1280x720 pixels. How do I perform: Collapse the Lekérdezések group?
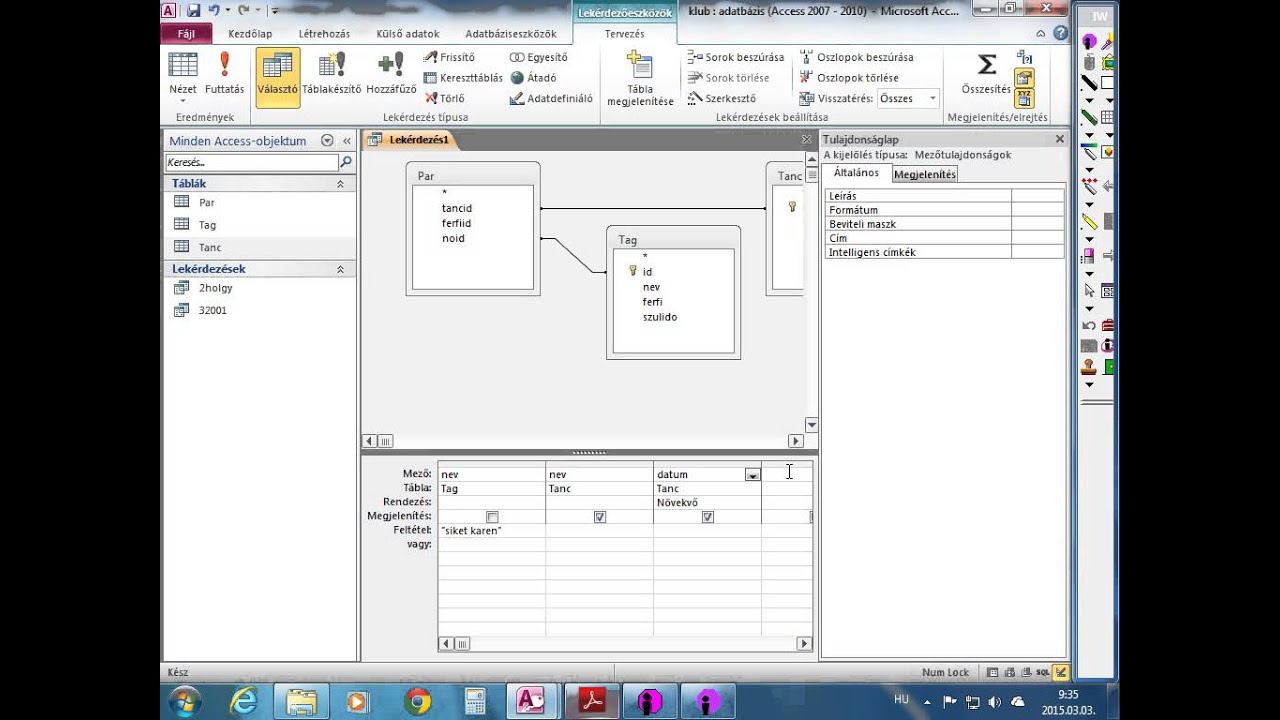click(x=340, y=269)
